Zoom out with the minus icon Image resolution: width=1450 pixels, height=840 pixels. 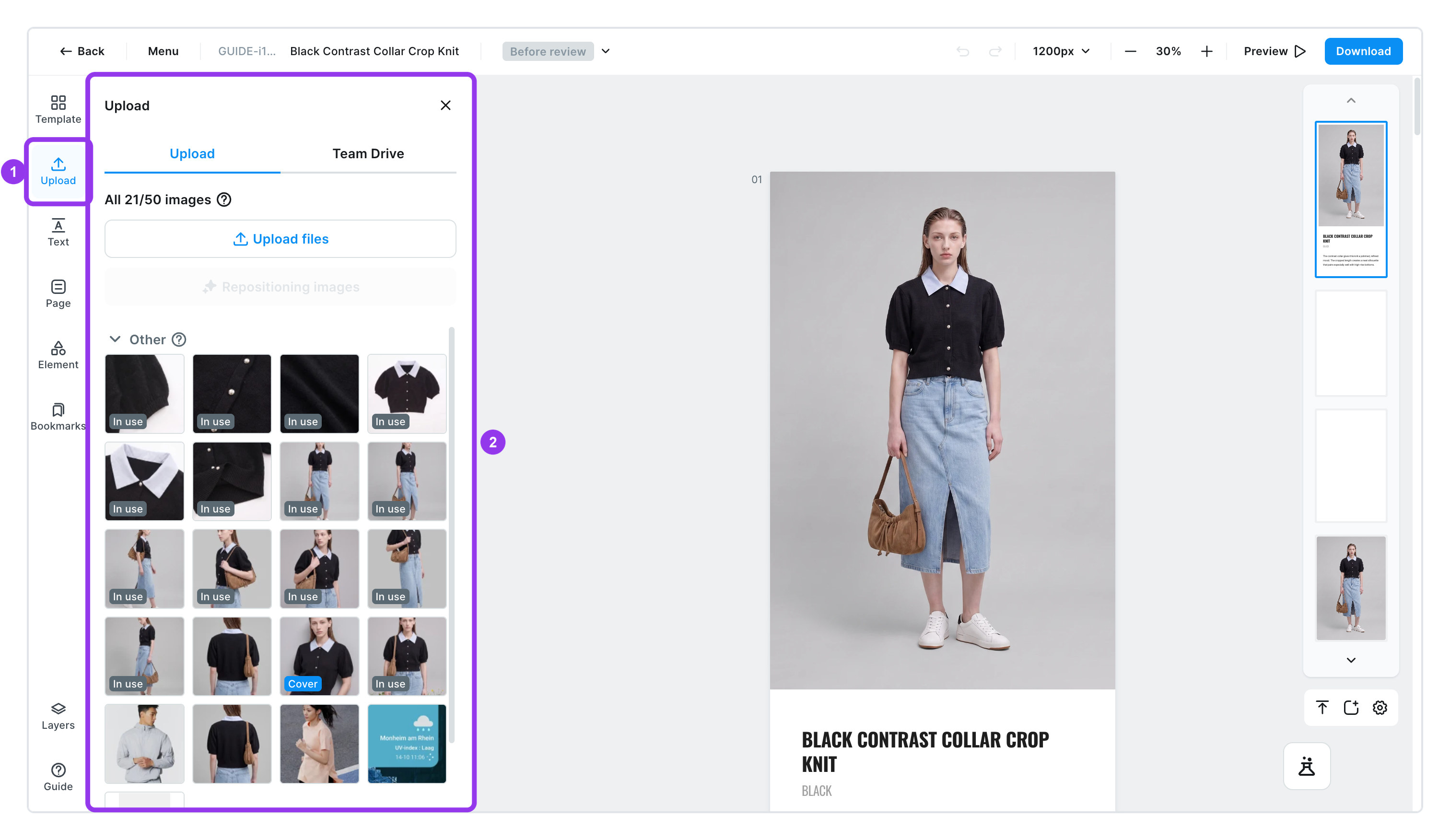1130,51
